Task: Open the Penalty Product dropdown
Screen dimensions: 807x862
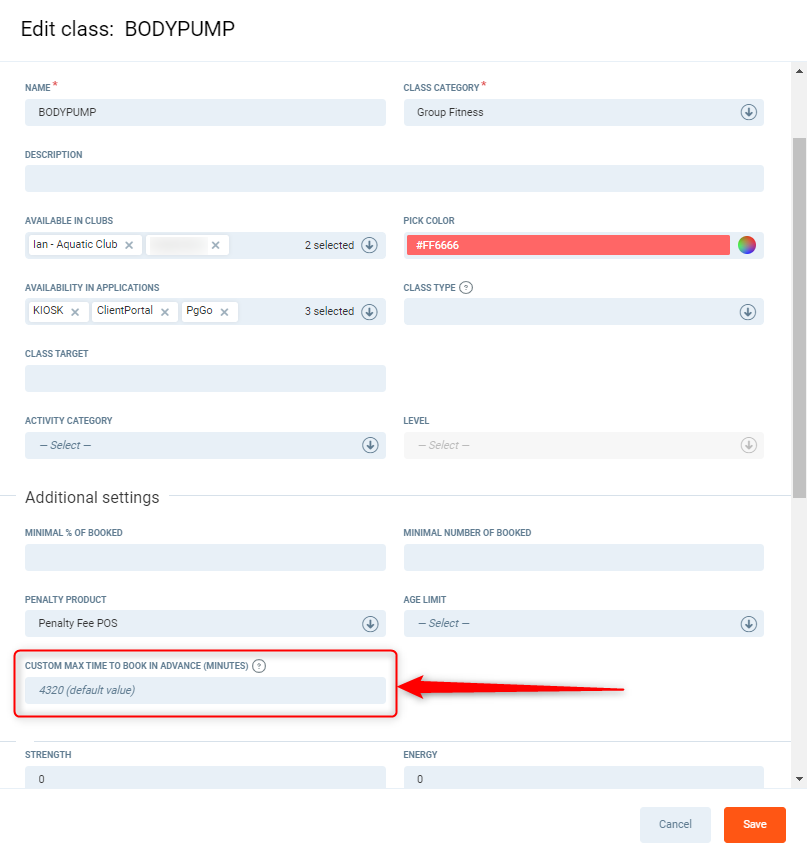Action: (369, 623)
